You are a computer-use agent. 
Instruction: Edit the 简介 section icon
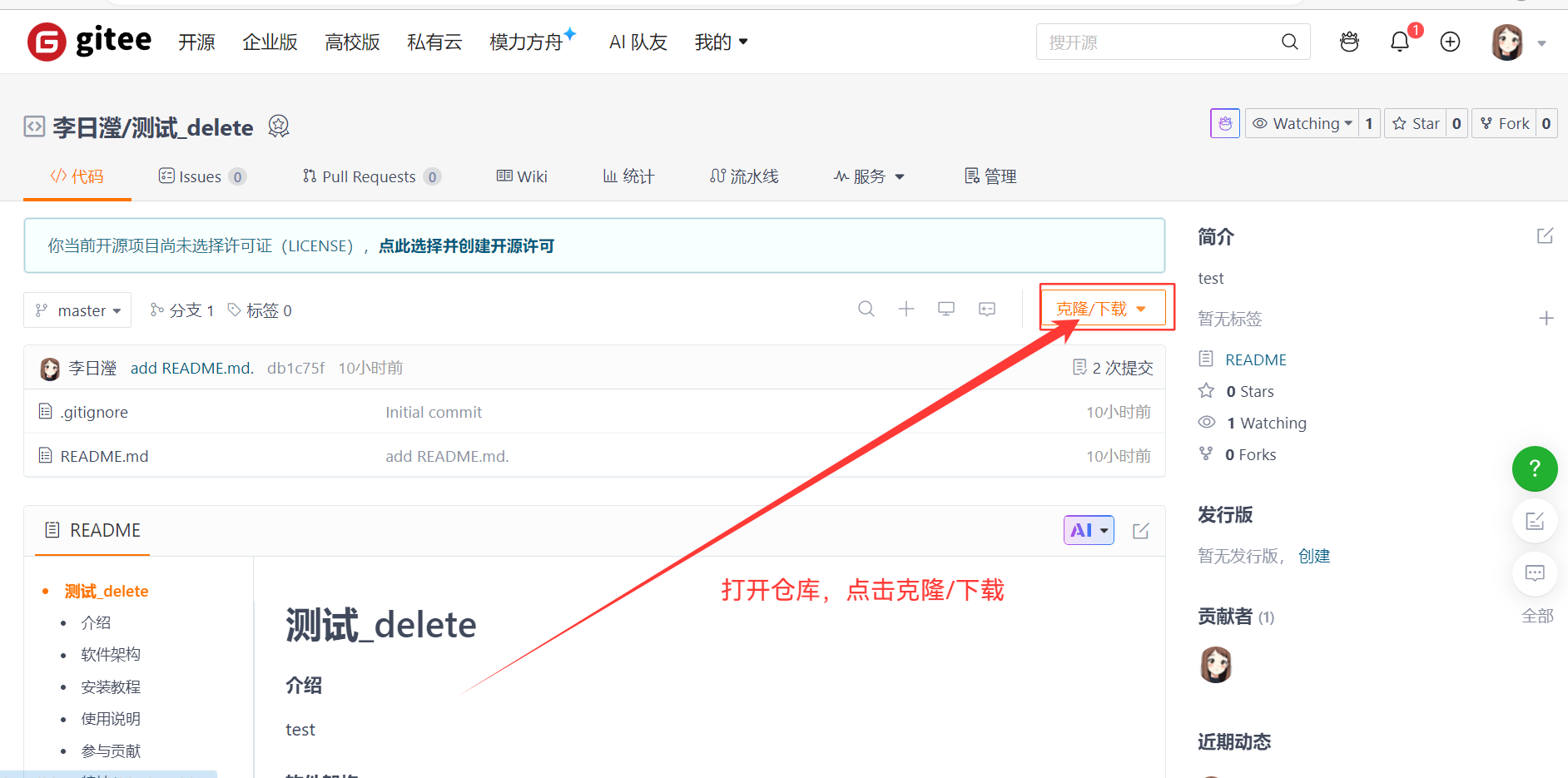[x=1545, y=235]
